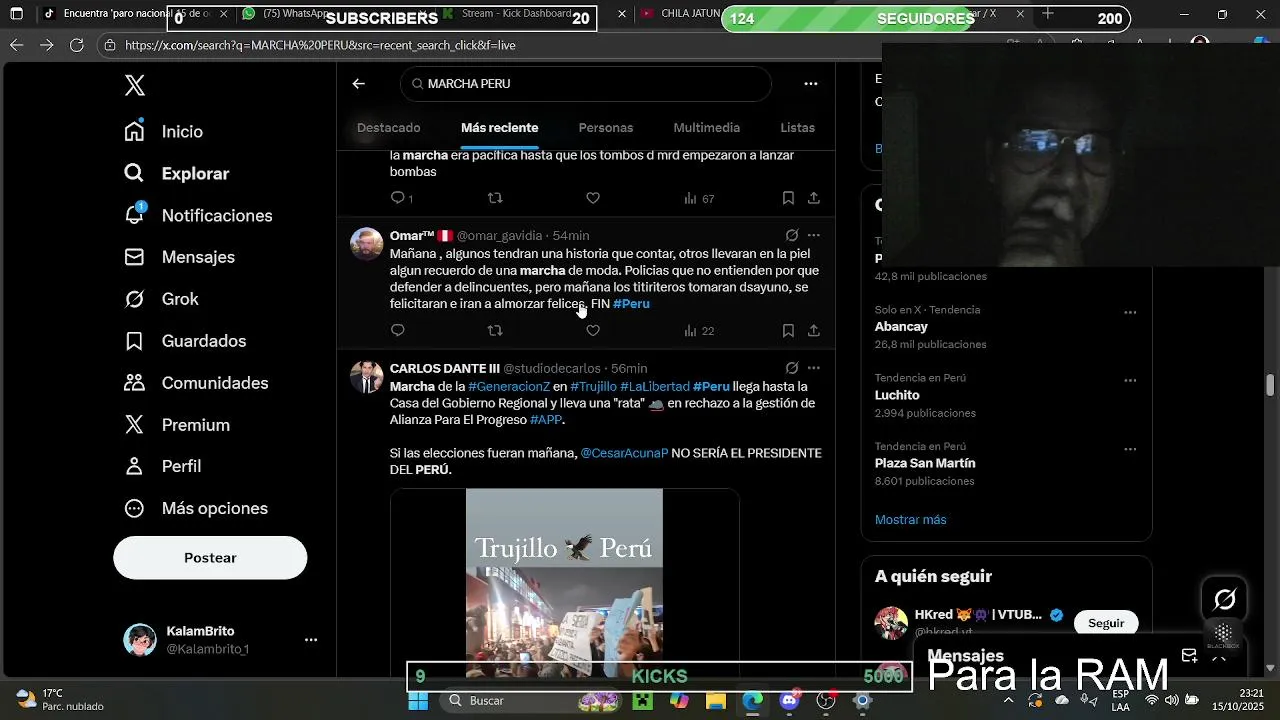Viewport: 1280px width, 720px height.
Task: Go to Inicio in sidebar
Action: pos(163,131)
